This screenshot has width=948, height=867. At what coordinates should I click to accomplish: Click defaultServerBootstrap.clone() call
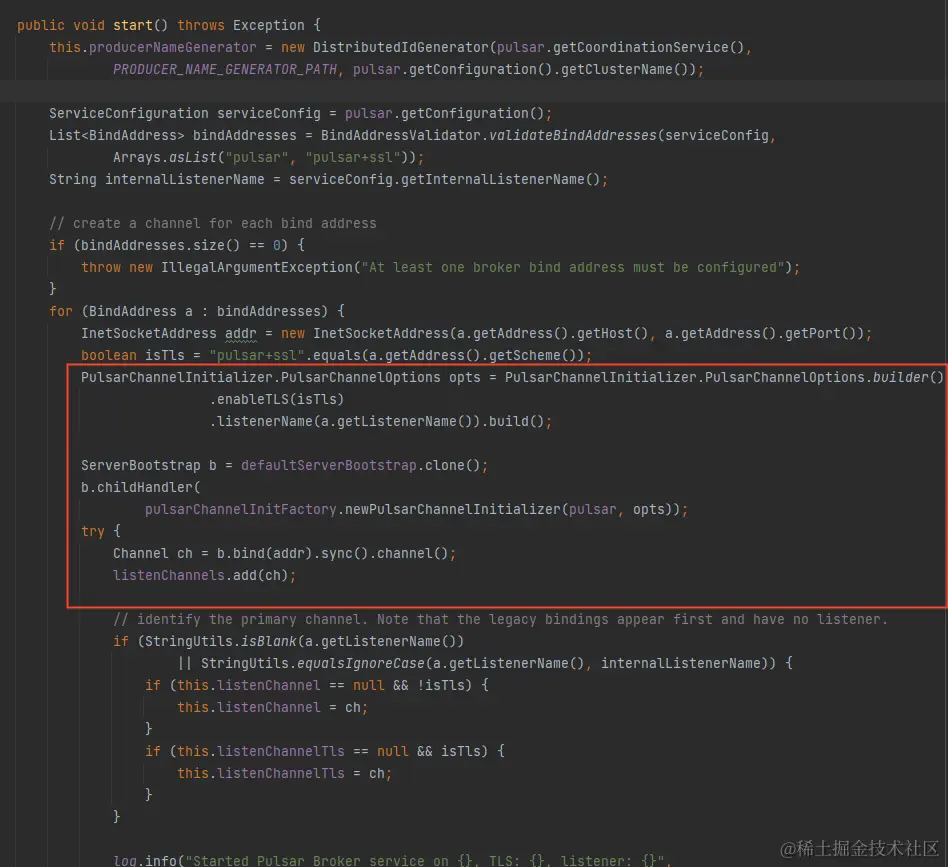click(x=360, y=466)
